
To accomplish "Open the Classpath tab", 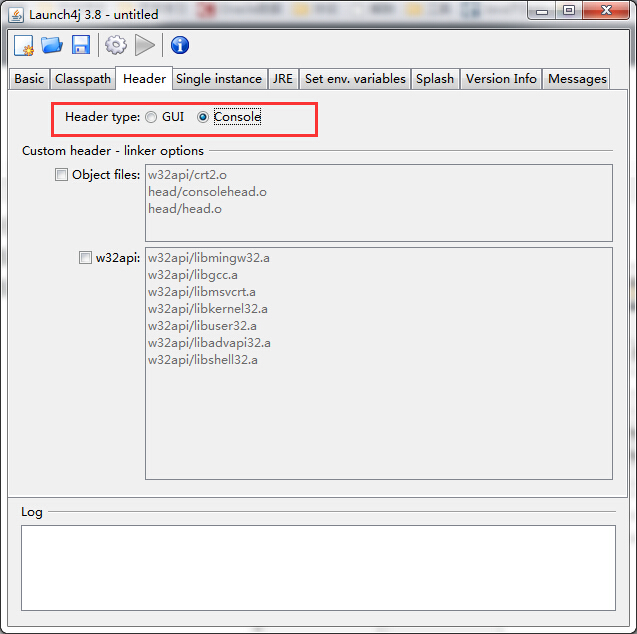I will (83, 78).
